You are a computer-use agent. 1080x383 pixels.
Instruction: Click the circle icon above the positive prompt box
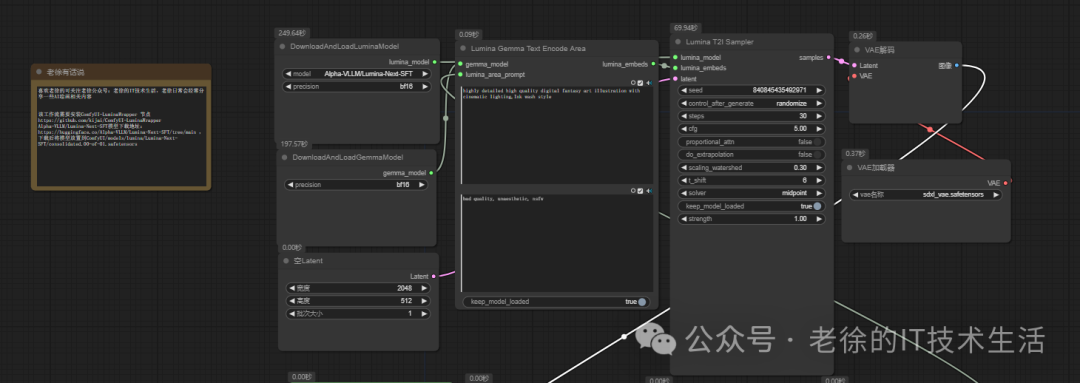coord(633,83)
